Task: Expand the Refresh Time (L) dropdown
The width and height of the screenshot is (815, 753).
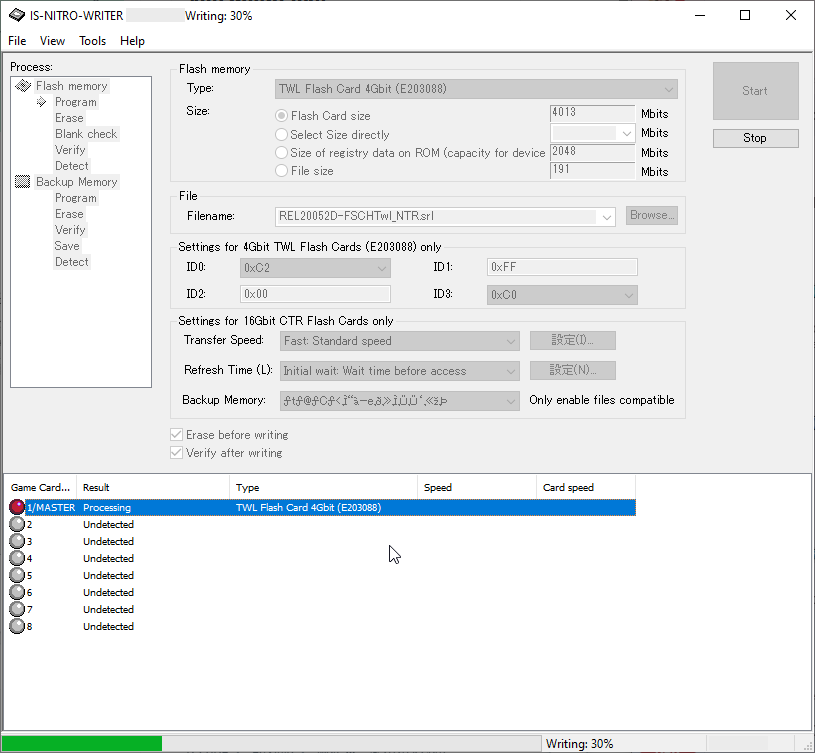Action: 399,371
